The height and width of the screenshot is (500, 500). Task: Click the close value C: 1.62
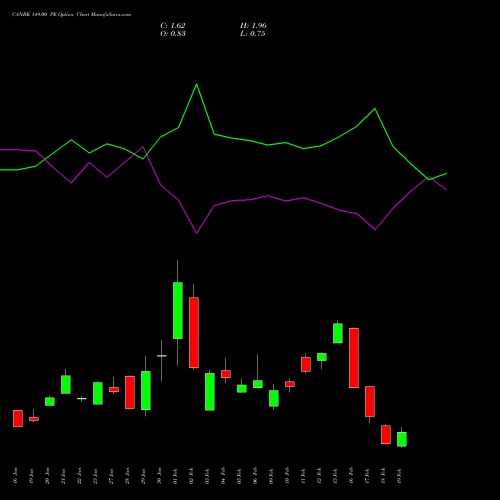pyautogui.click(x=173, y=26)
